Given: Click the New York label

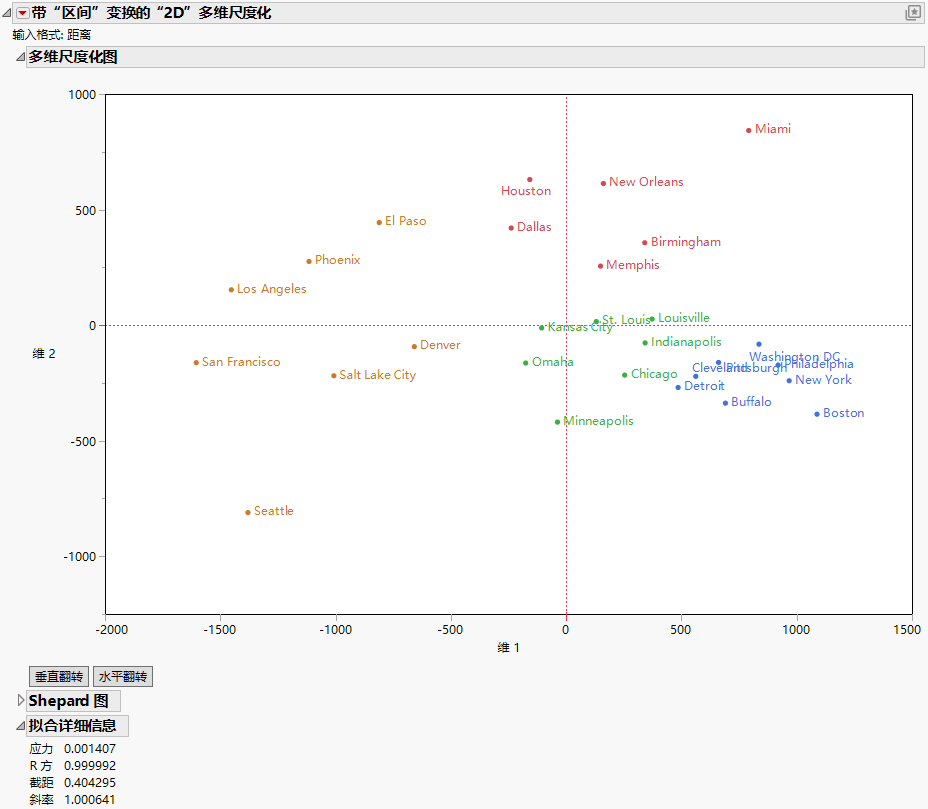Looking at the screenshot, I should point(823,380).
